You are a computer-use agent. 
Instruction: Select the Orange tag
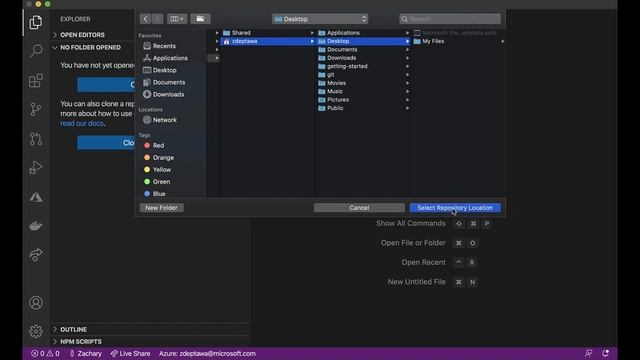point(159,158)
